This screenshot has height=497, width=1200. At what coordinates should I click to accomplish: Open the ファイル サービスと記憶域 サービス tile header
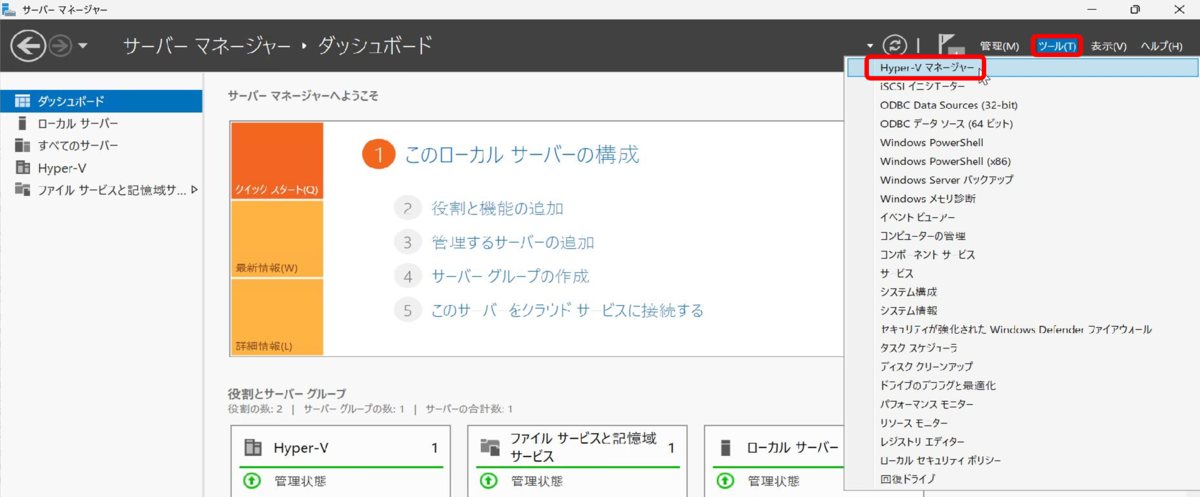coord(577,448)
